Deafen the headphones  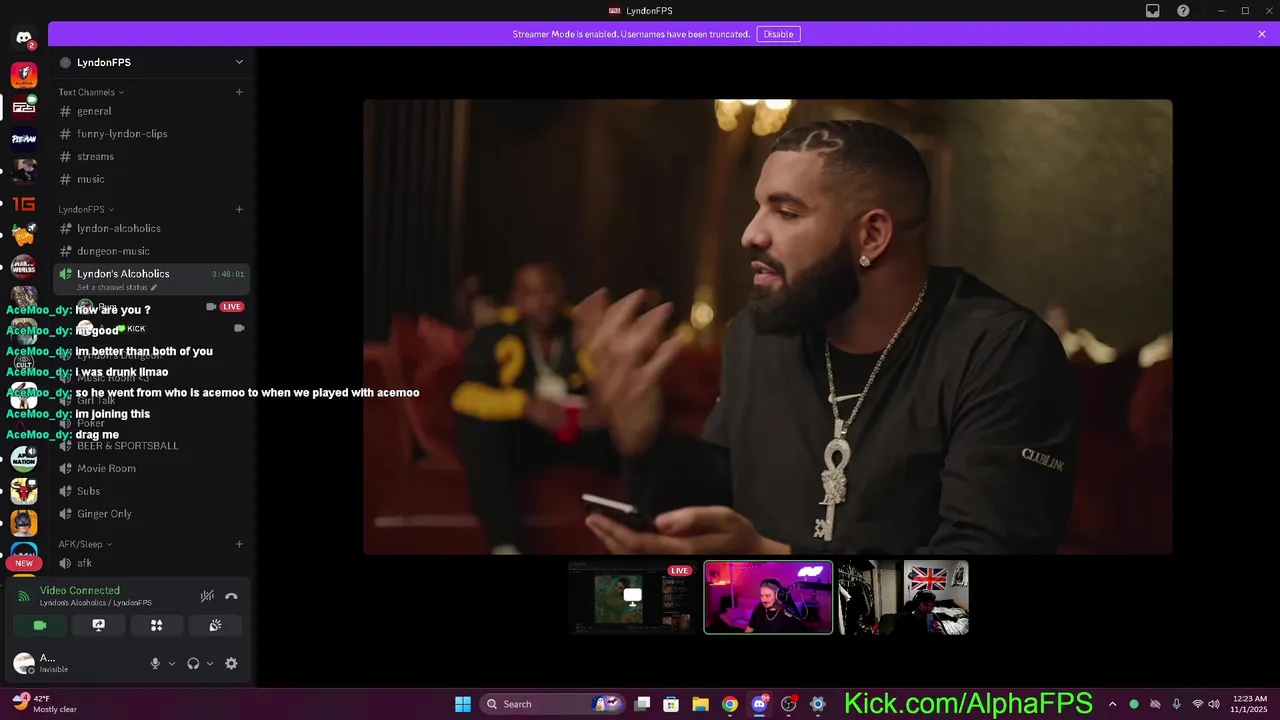pyautogui.click(x=193, y=663)
